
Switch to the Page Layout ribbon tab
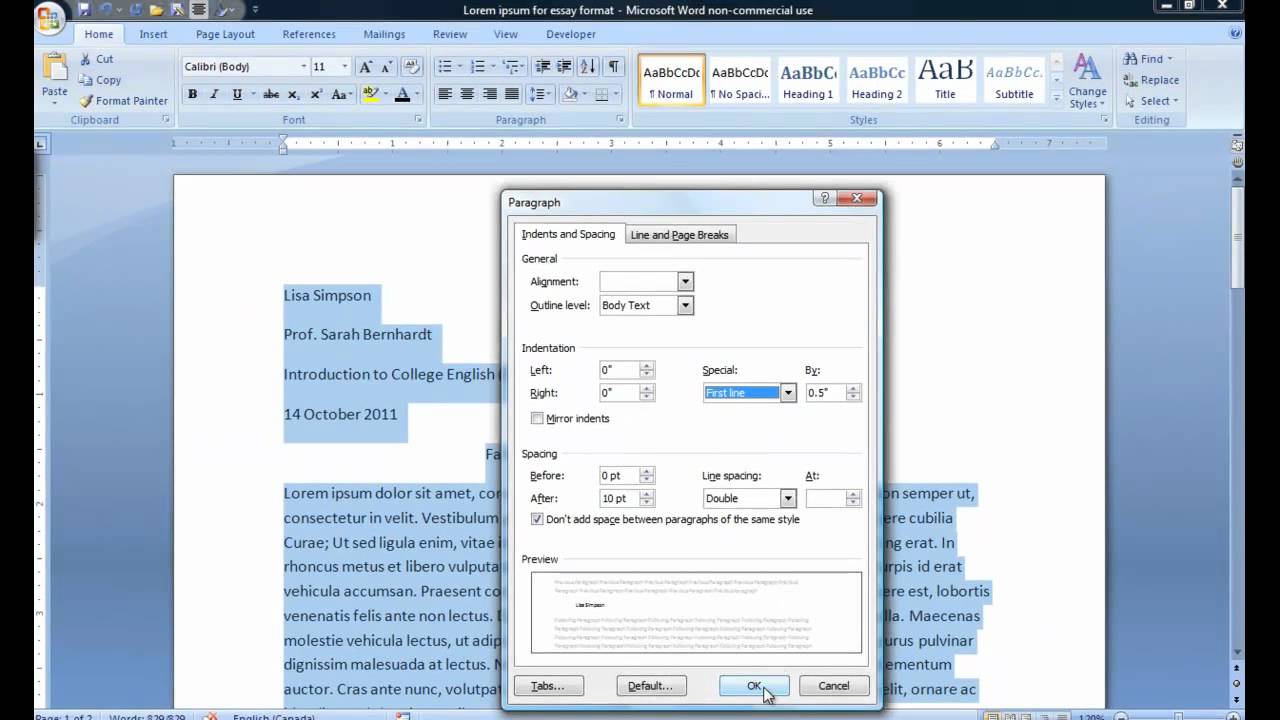pos(225,34)
